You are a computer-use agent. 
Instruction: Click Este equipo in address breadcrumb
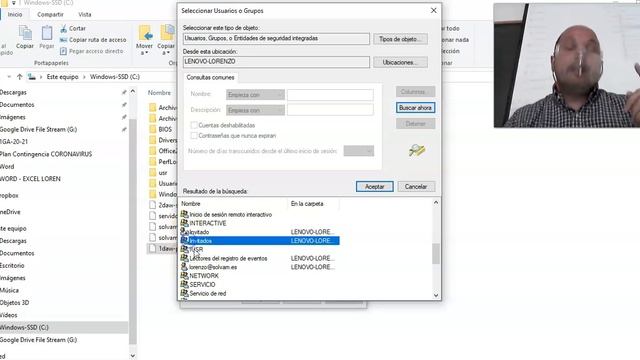[62, 77]
